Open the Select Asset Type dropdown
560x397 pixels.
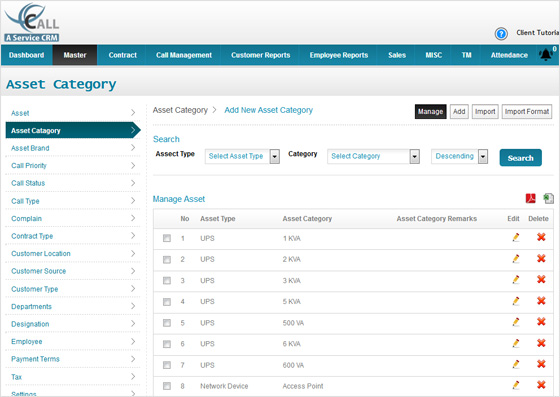[242, 156]
